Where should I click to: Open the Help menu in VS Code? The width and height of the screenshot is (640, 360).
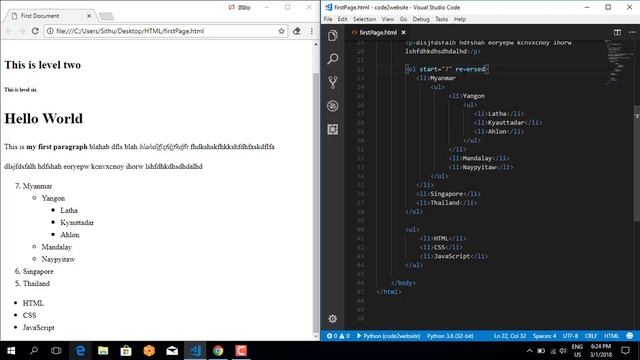pyautogui.click(x=460, y=19)
